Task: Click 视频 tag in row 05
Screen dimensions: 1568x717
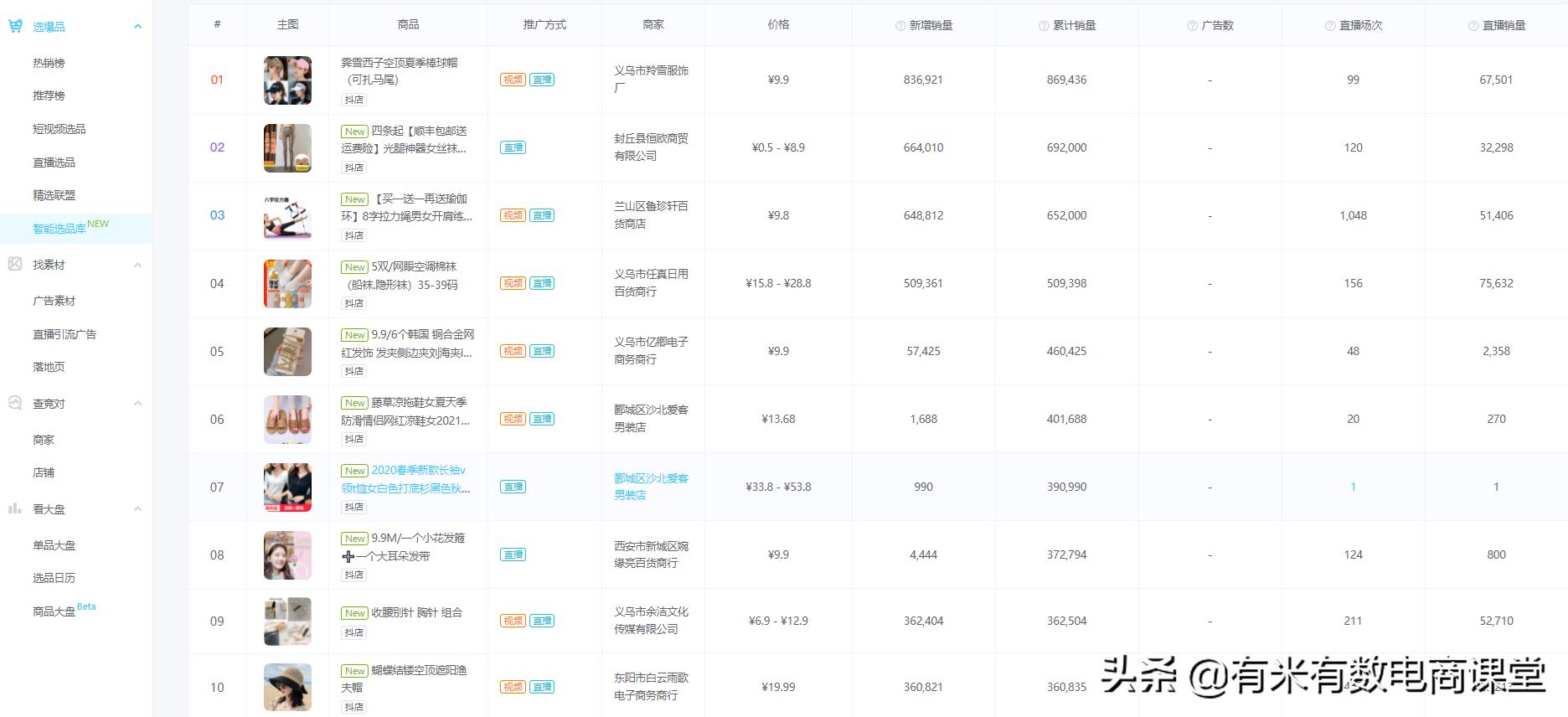Action: coord(513,351)
